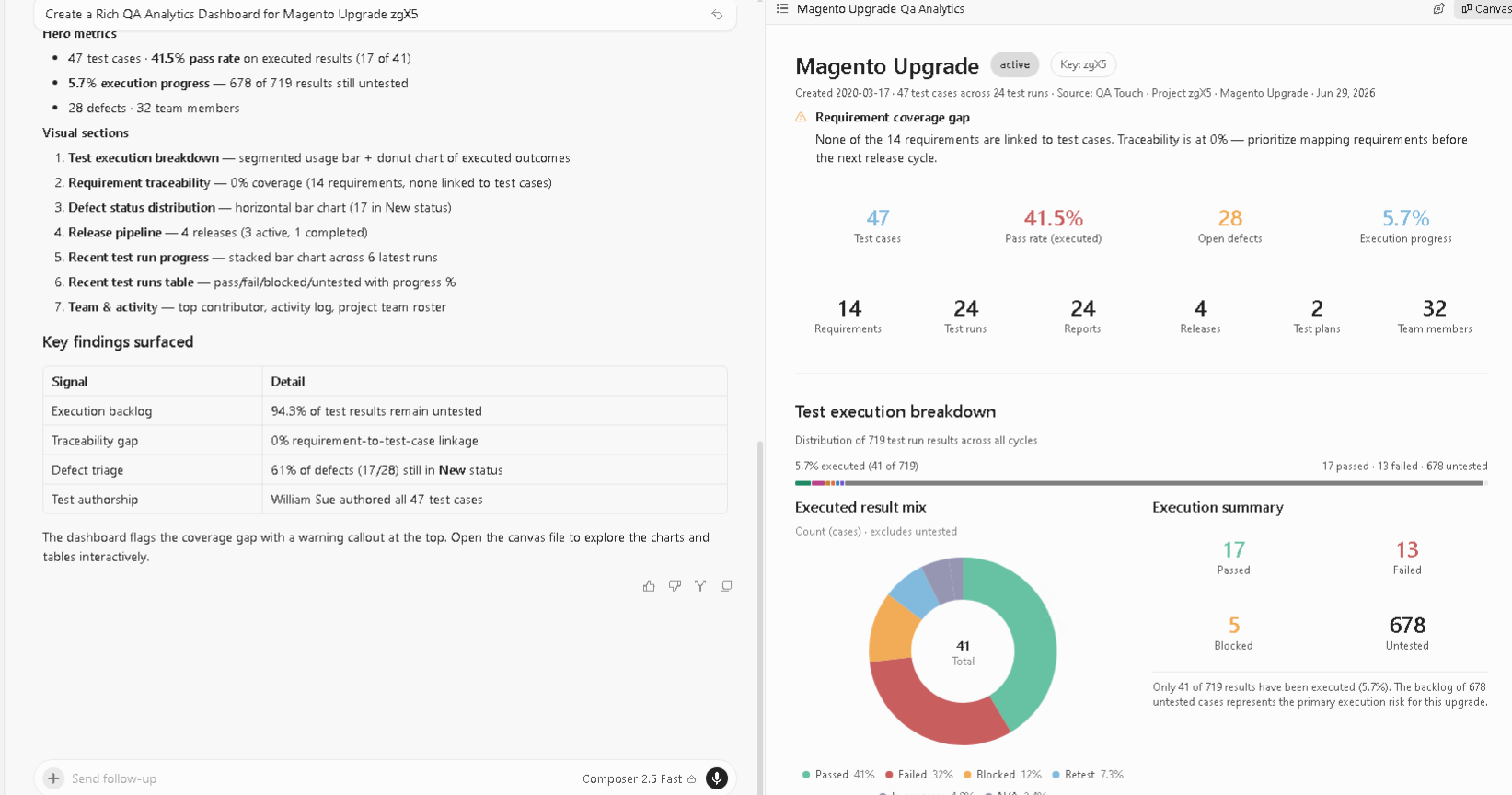This screenshot has width=1512, height=795.
Task: Switch to the Canvas view tab
Action: pyautogui.click(x=1483, y=8)
